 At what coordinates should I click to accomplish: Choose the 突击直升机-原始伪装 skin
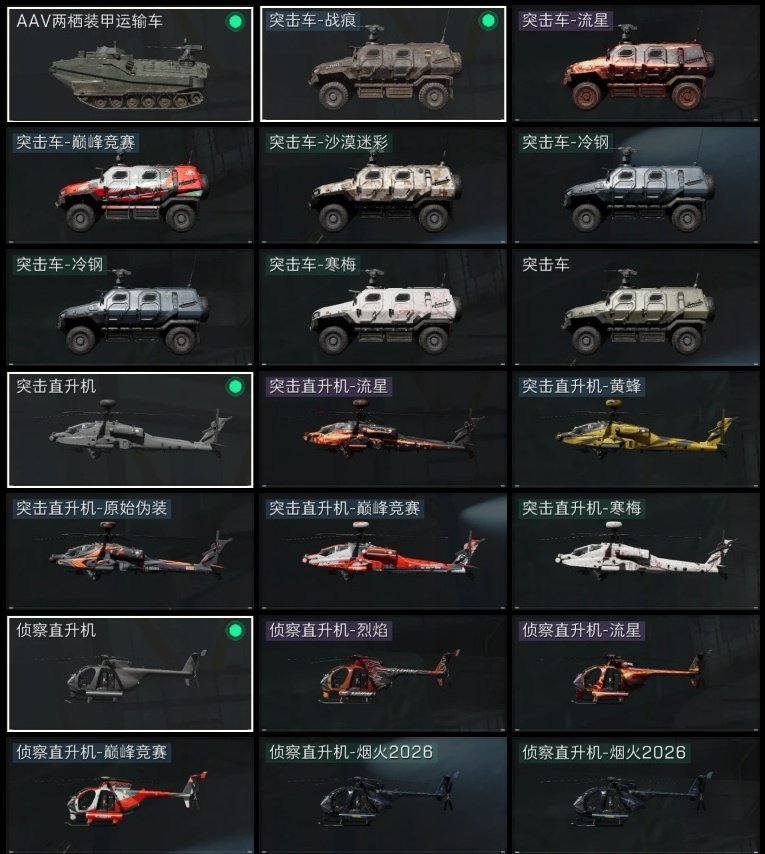(130, 552)
